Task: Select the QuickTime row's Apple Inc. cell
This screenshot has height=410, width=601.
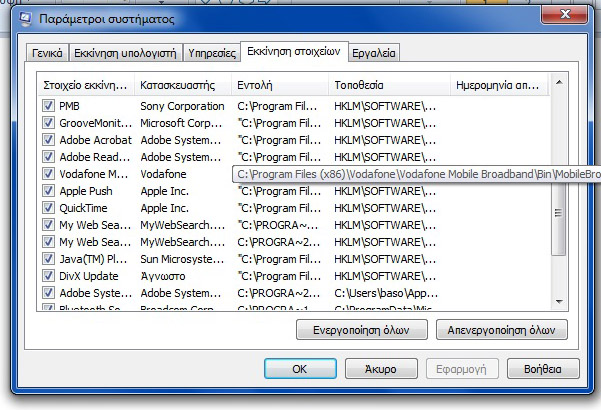Action: [x=164, y=208]
